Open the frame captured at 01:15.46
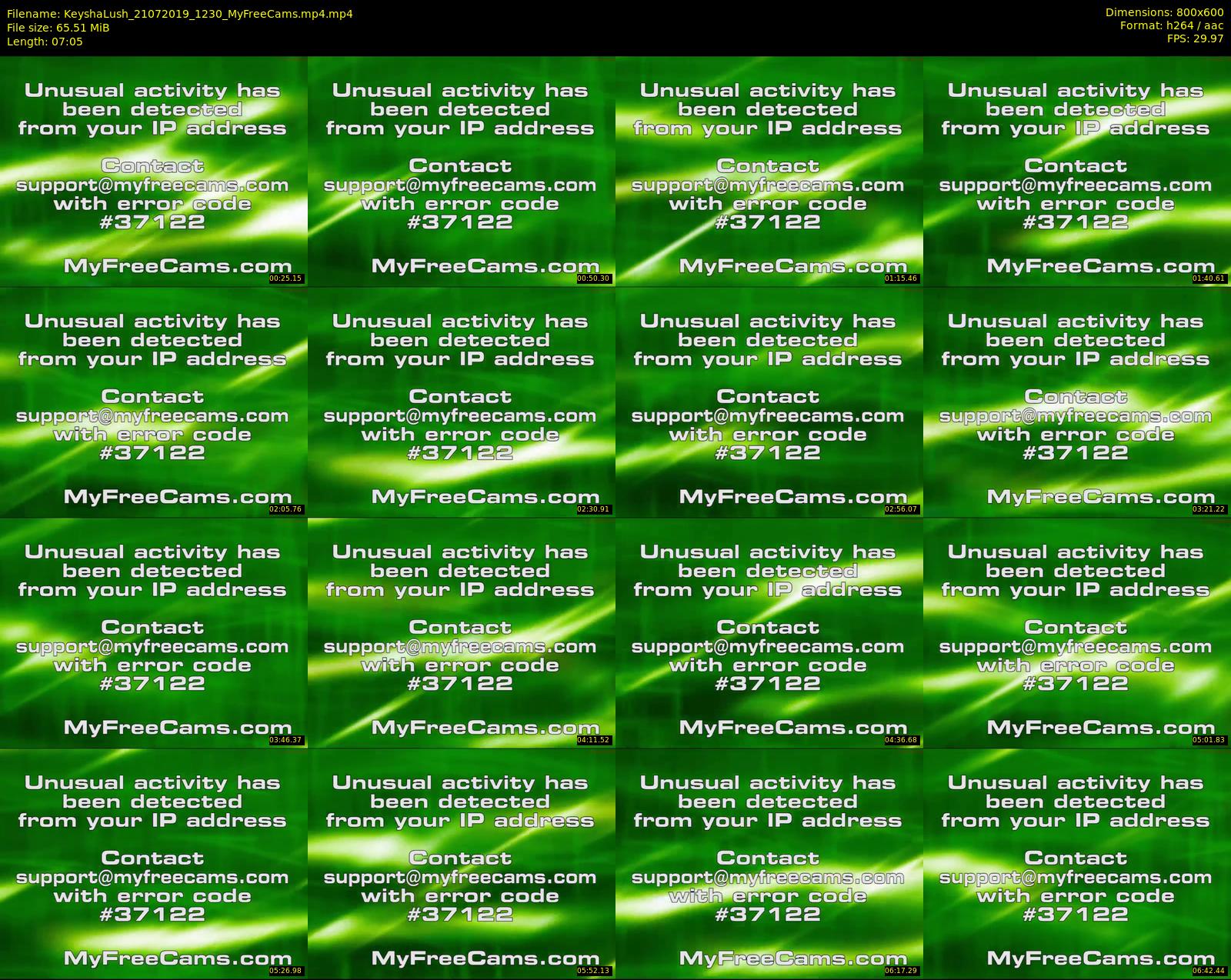The width and height of the screenshot is (1231, 980). (769, 171)
